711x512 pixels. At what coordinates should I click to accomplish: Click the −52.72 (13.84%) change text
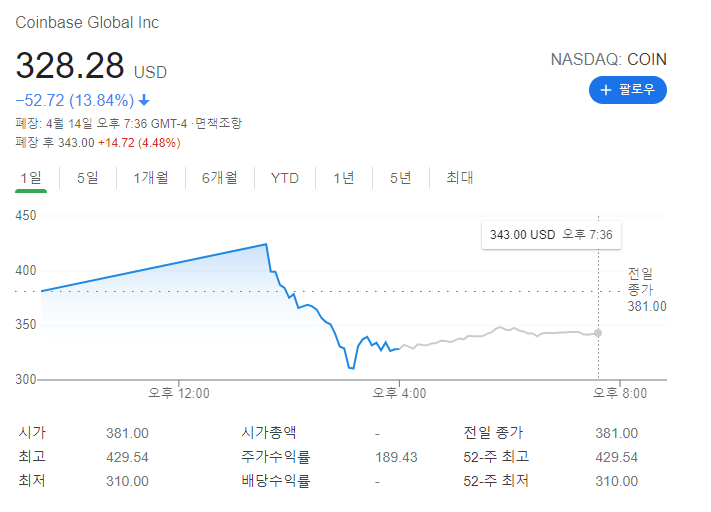[x=75, y=100]
